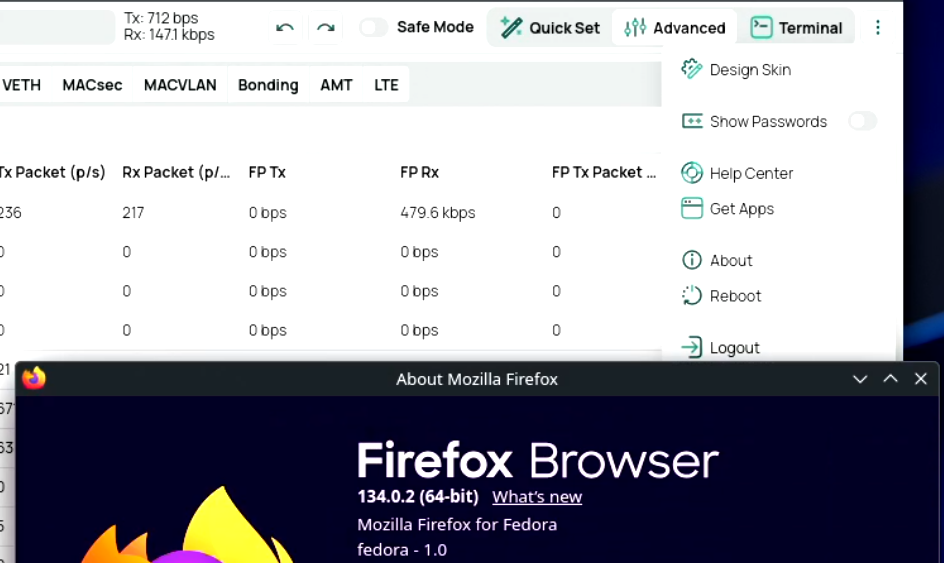Open the Terminal

click(x=796, y=28)
